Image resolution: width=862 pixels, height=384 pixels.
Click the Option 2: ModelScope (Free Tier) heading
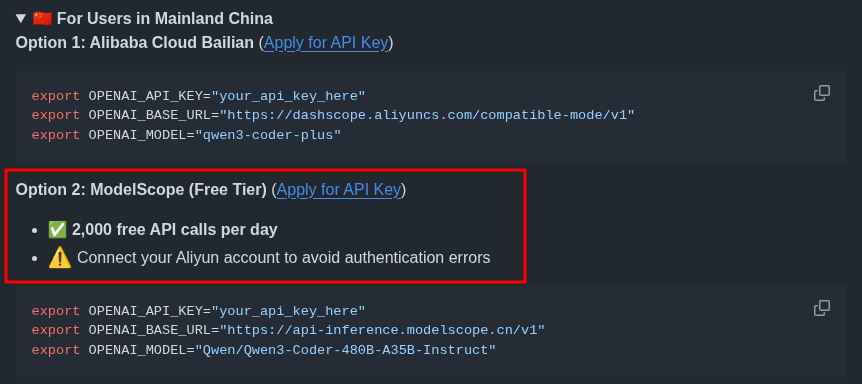(141, 190)
